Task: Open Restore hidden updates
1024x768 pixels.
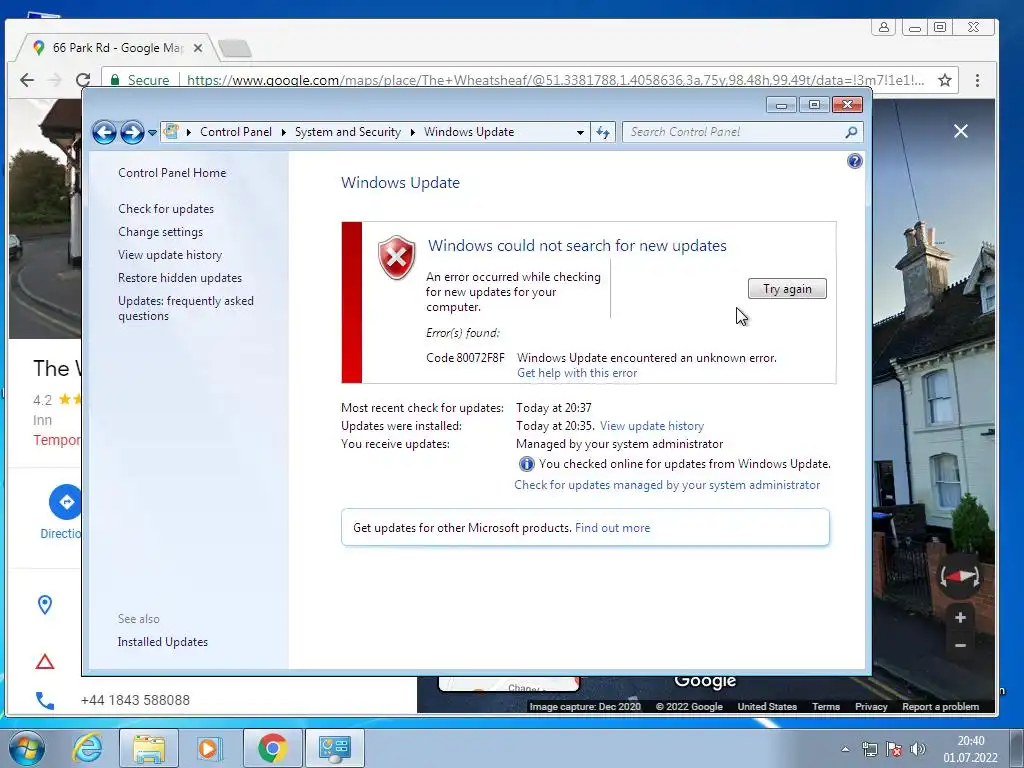Action: pyautogui.click(x=180, y=278)
